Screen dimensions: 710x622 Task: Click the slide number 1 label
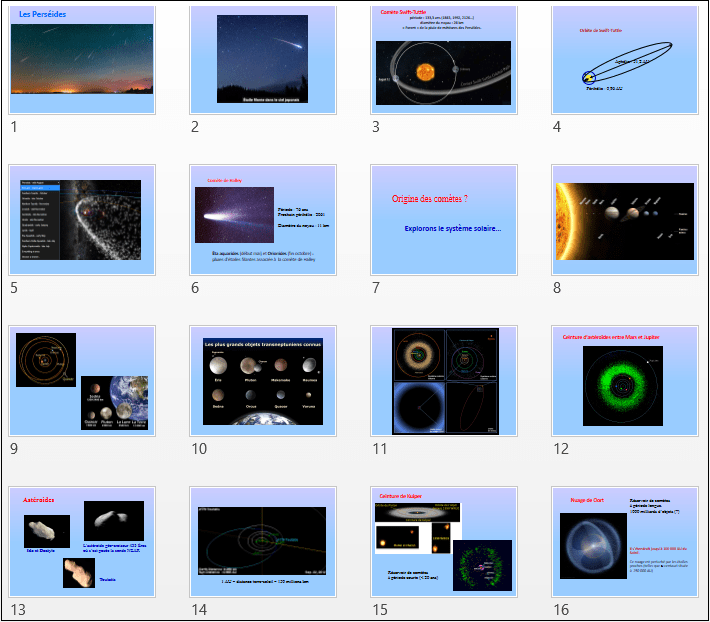click(x=14, y=127)
